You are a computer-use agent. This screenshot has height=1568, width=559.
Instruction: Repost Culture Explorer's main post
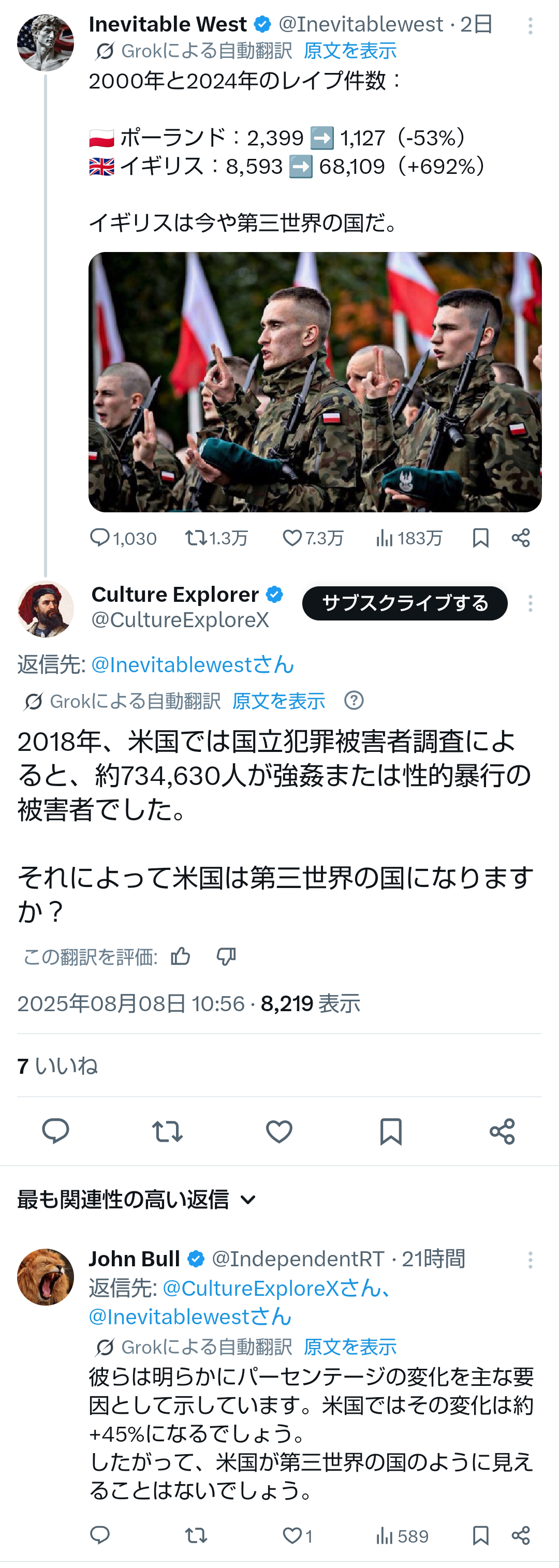click(x=167, y=1132)
